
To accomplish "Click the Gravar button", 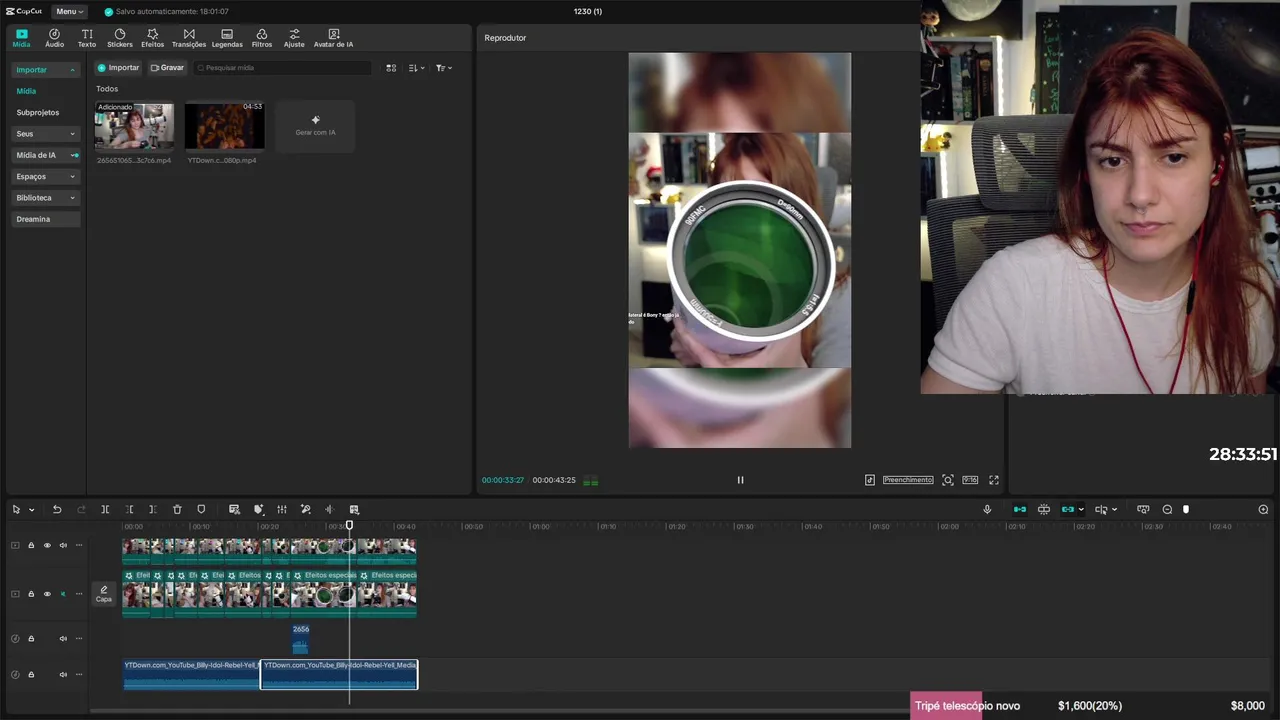I will (167, 68).
